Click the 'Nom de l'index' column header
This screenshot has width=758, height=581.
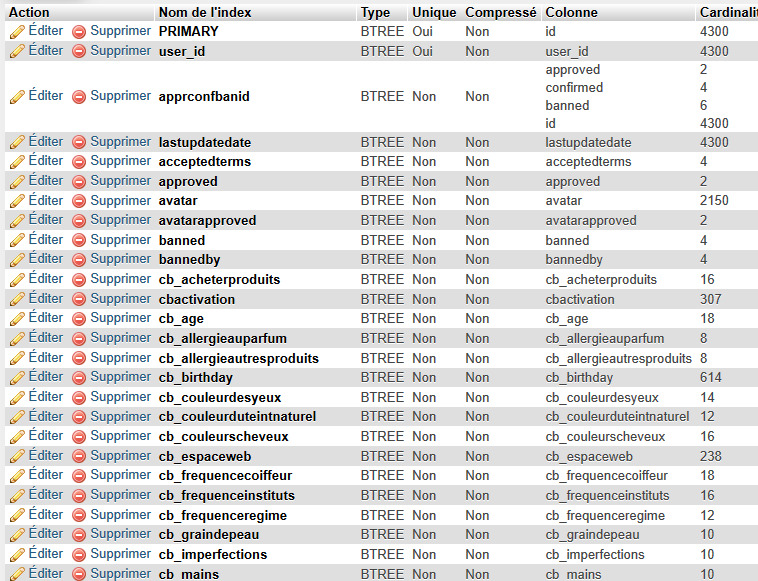(205, 13)
